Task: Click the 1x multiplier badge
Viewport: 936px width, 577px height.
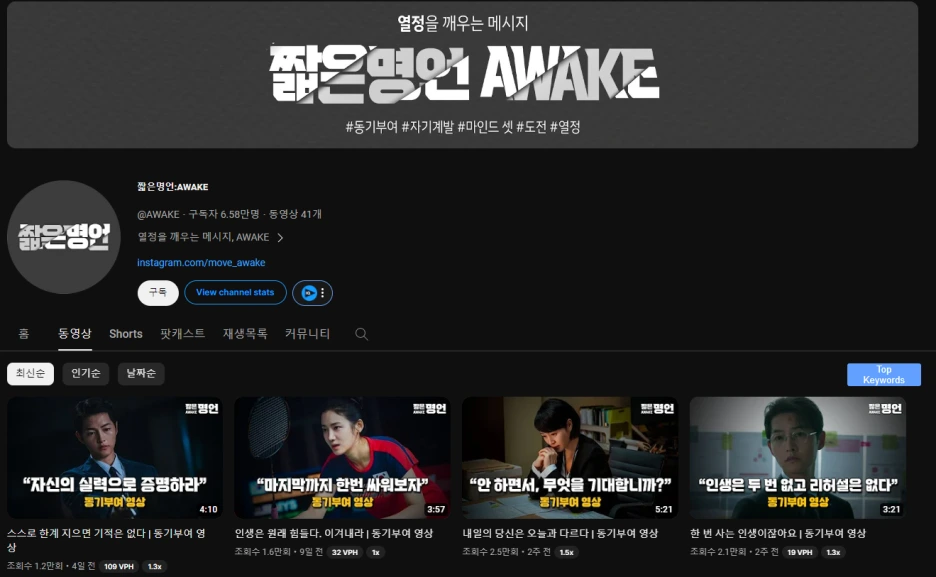Action: 375,553
